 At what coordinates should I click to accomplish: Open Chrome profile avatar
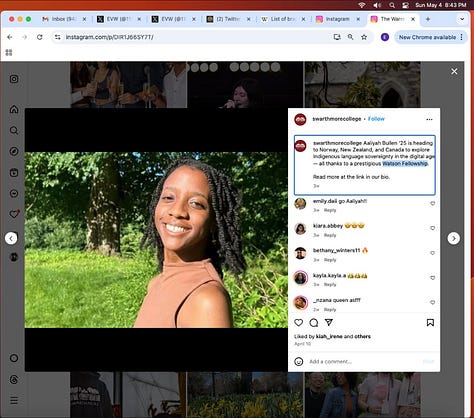pos(385,37)
